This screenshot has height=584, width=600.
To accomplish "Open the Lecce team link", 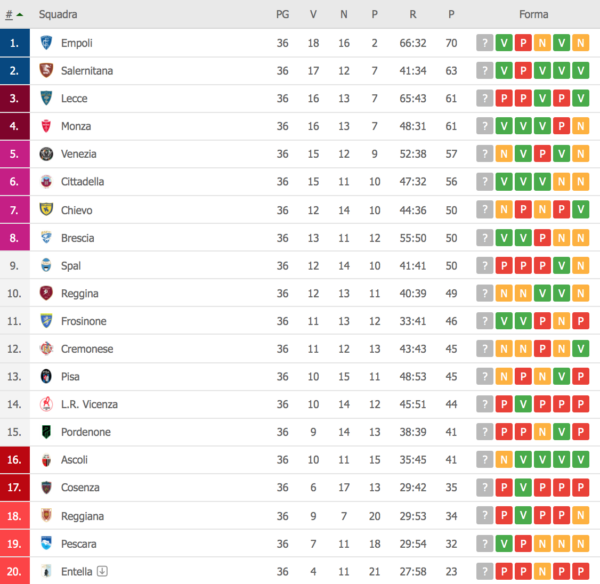I will [75, 99].
